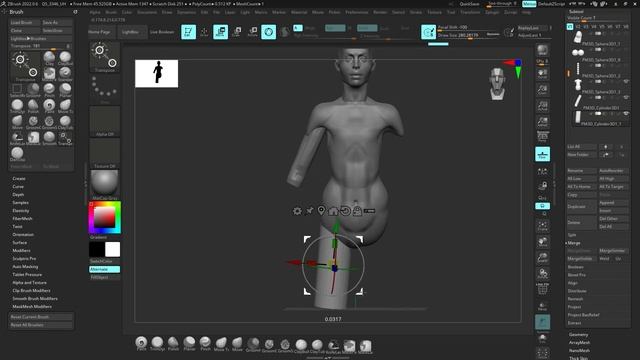Open the MatCap Gray material picker
Viewport: 640px width, 360px height.
(104, 184)
